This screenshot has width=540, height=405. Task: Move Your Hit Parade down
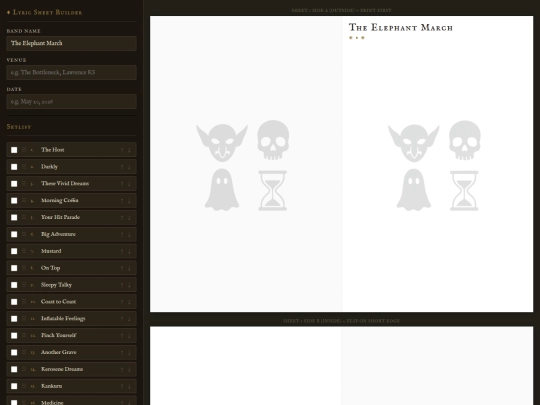tap(129, 217)
